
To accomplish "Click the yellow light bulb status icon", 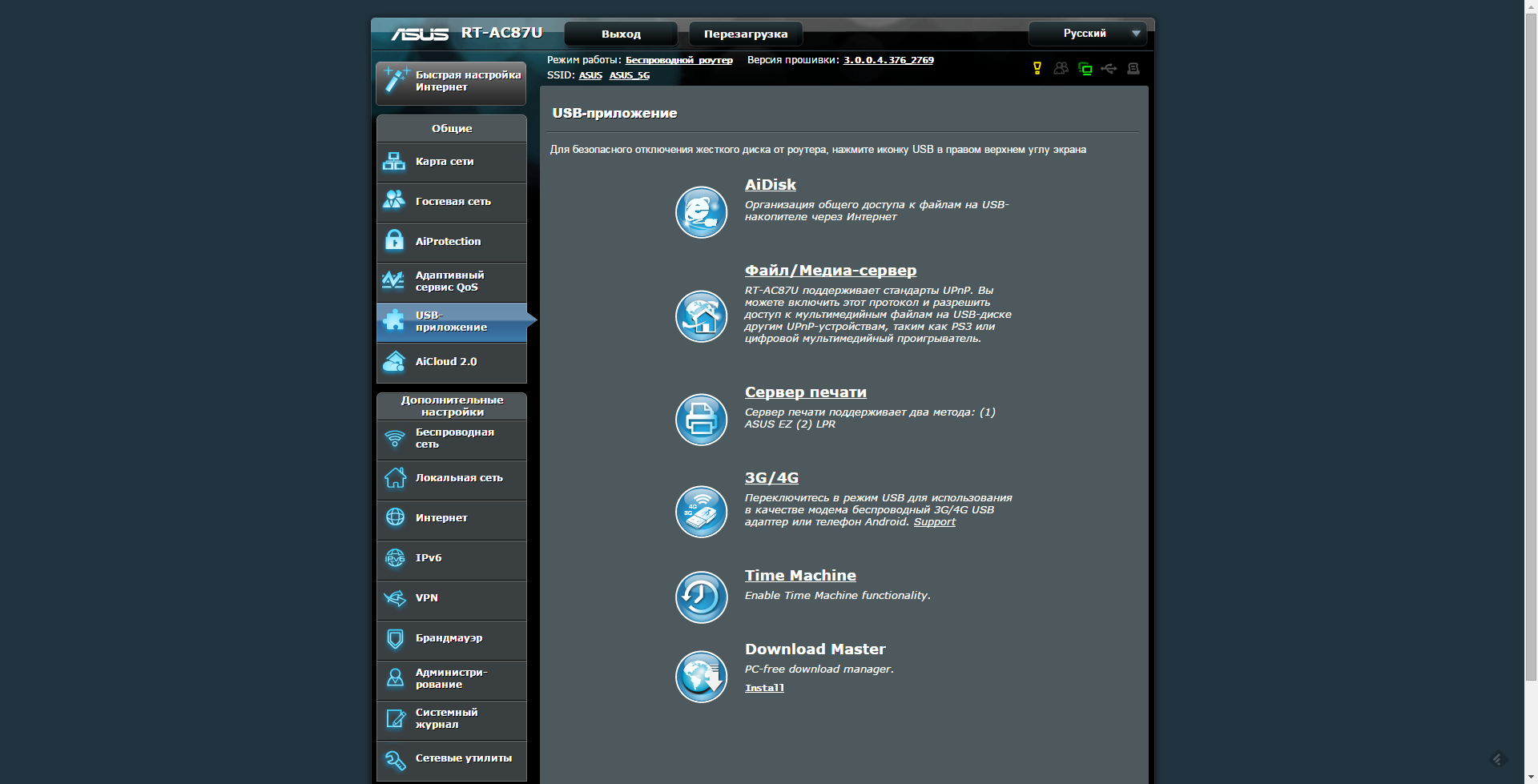I will pos(1037,68).
